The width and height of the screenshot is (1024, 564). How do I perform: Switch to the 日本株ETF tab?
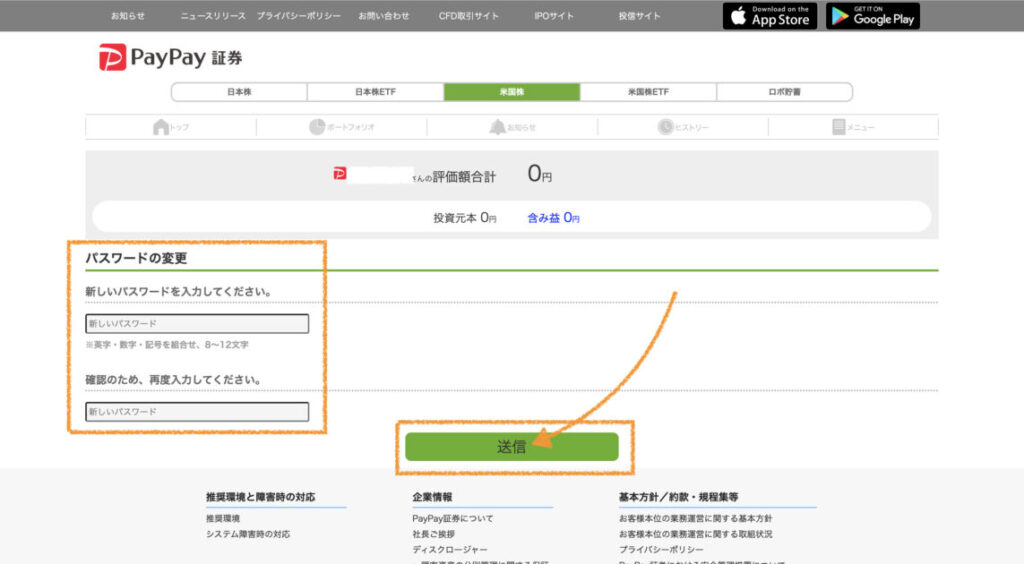pyautogui.click(x=375, y=92)
